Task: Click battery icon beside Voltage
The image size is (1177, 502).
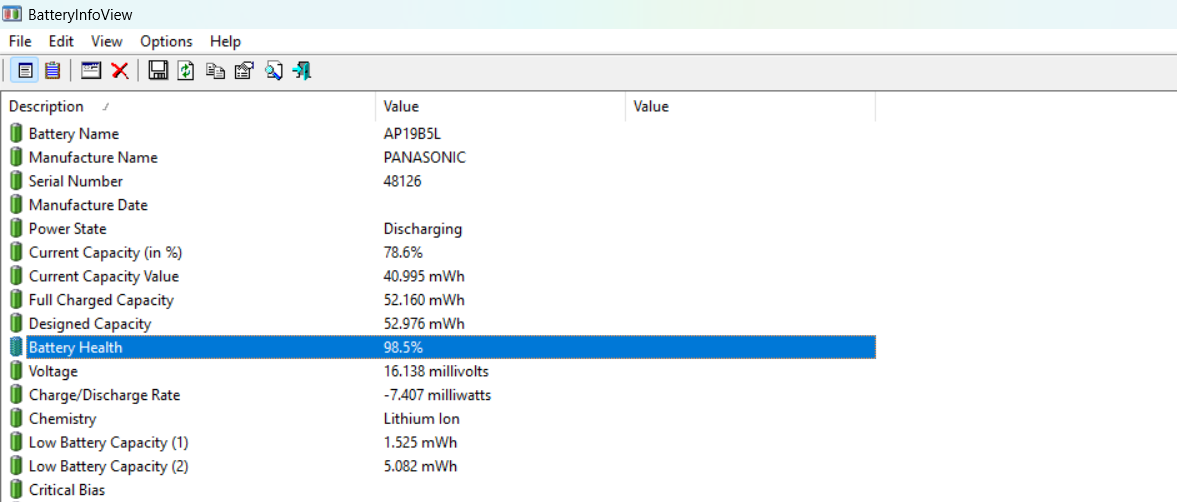Action: [17, 371]
